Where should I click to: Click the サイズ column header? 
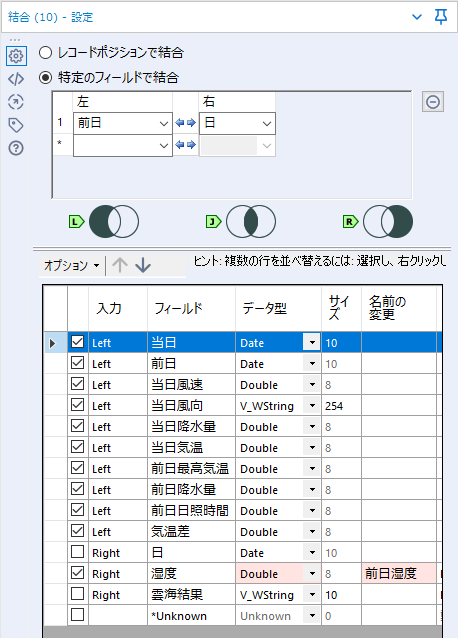click(341, 308)
